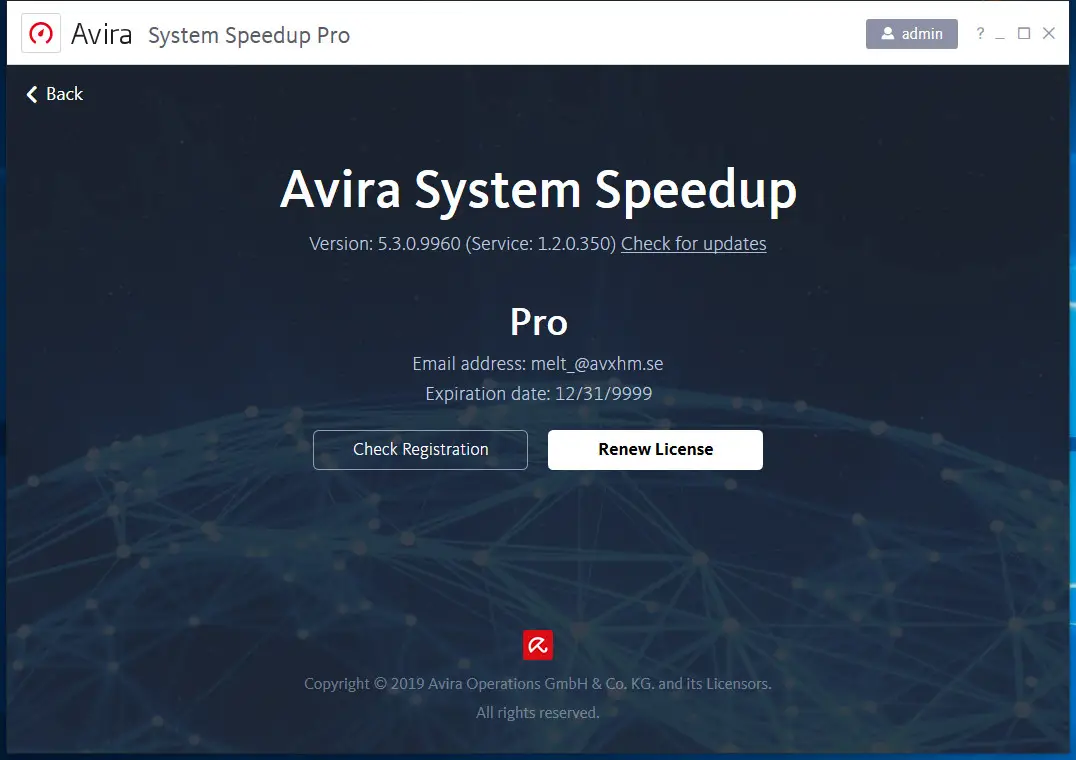Maximize the System Speedup window
The height and width of the screenshot is (760, 1076).
(1024, 34)
